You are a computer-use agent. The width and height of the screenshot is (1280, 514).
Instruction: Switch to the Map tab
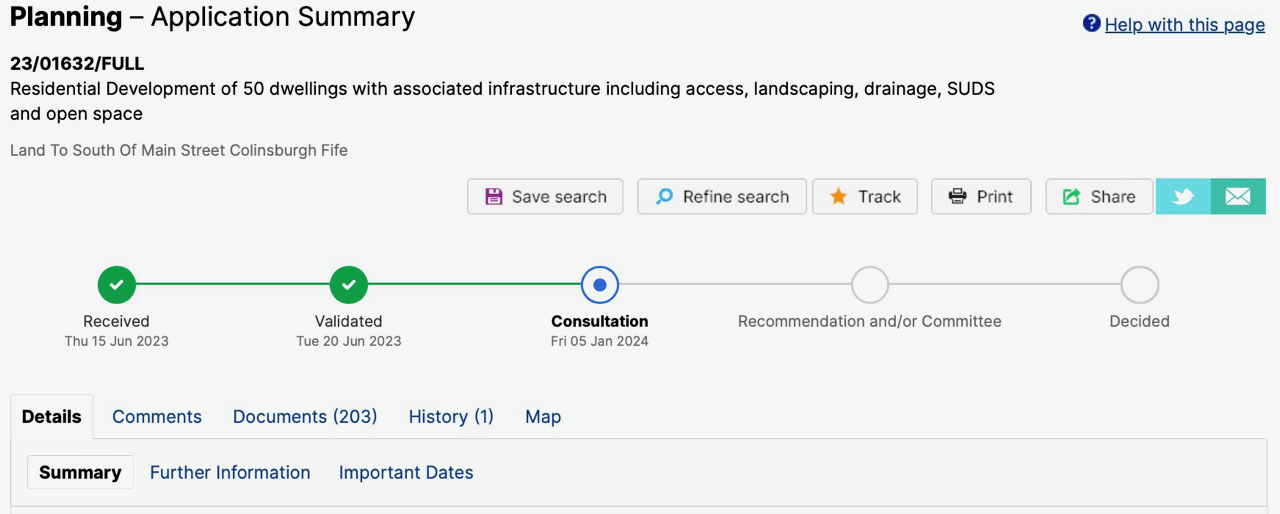pos(543,417)
